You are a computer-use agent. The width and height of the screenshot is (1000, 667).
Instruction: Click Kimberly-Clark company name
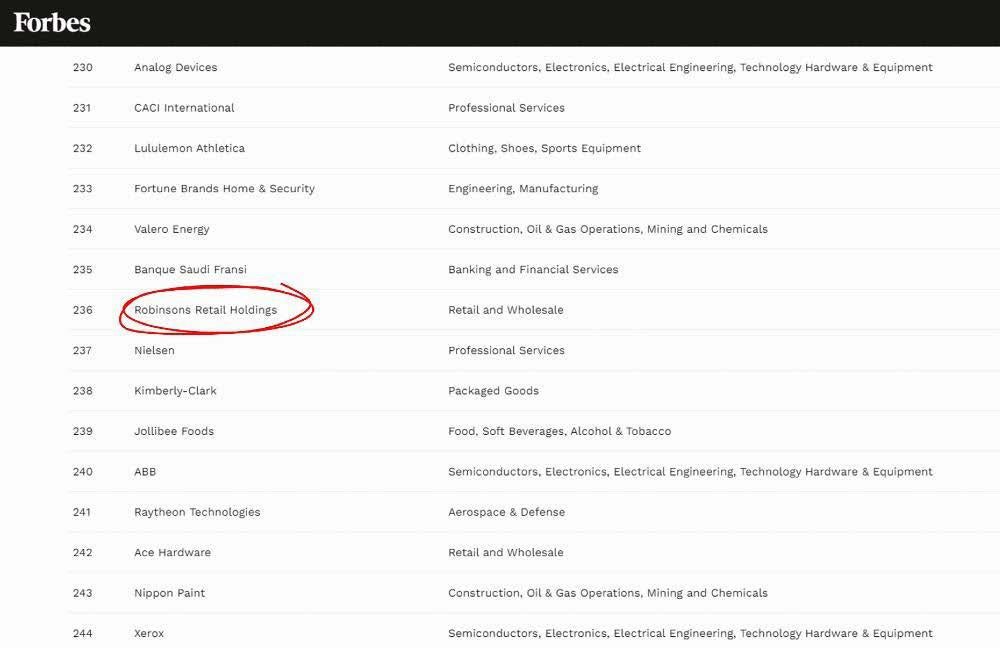point(175,391)
